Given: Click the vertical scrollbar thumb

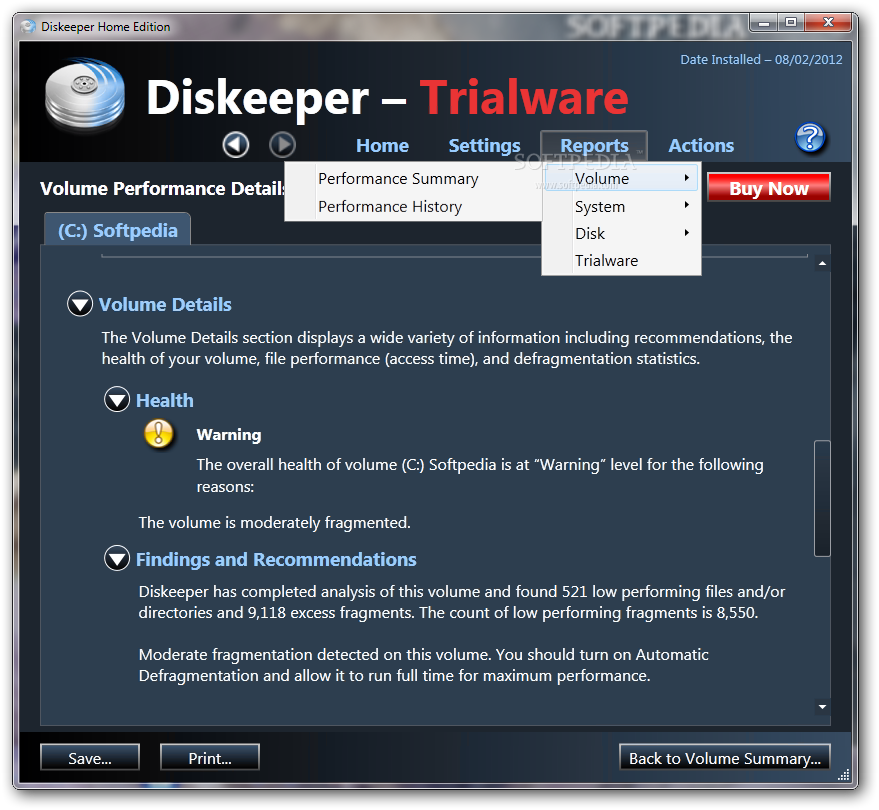Looking at the screenshot, I should [822, 498].
